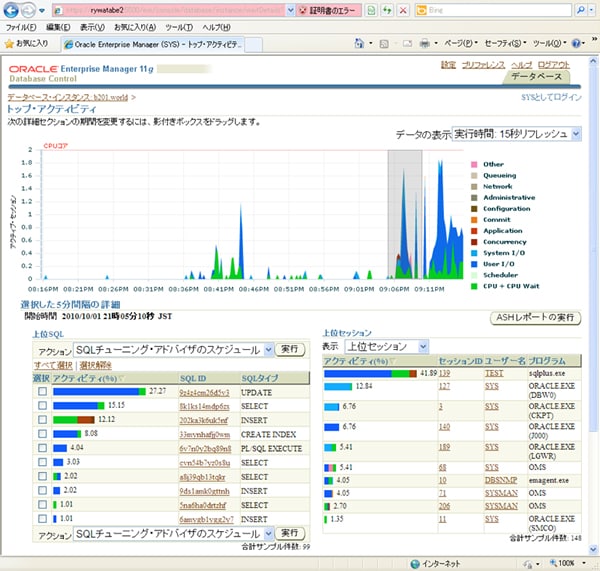Click the search magnifier icon
Screen dimensions: 600x571
(x=580, y=10)
